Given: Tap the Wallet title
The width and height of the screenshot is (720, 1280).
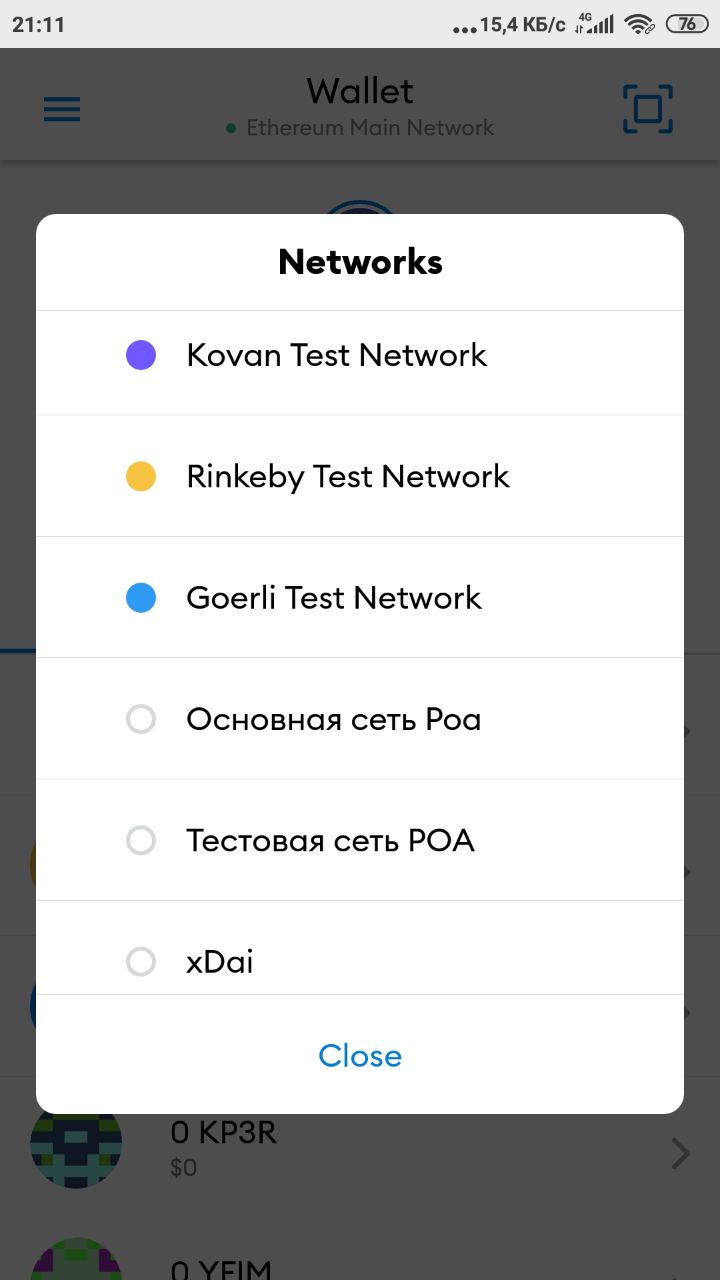Looking at the screenshot, I should [x=360, y=91].
